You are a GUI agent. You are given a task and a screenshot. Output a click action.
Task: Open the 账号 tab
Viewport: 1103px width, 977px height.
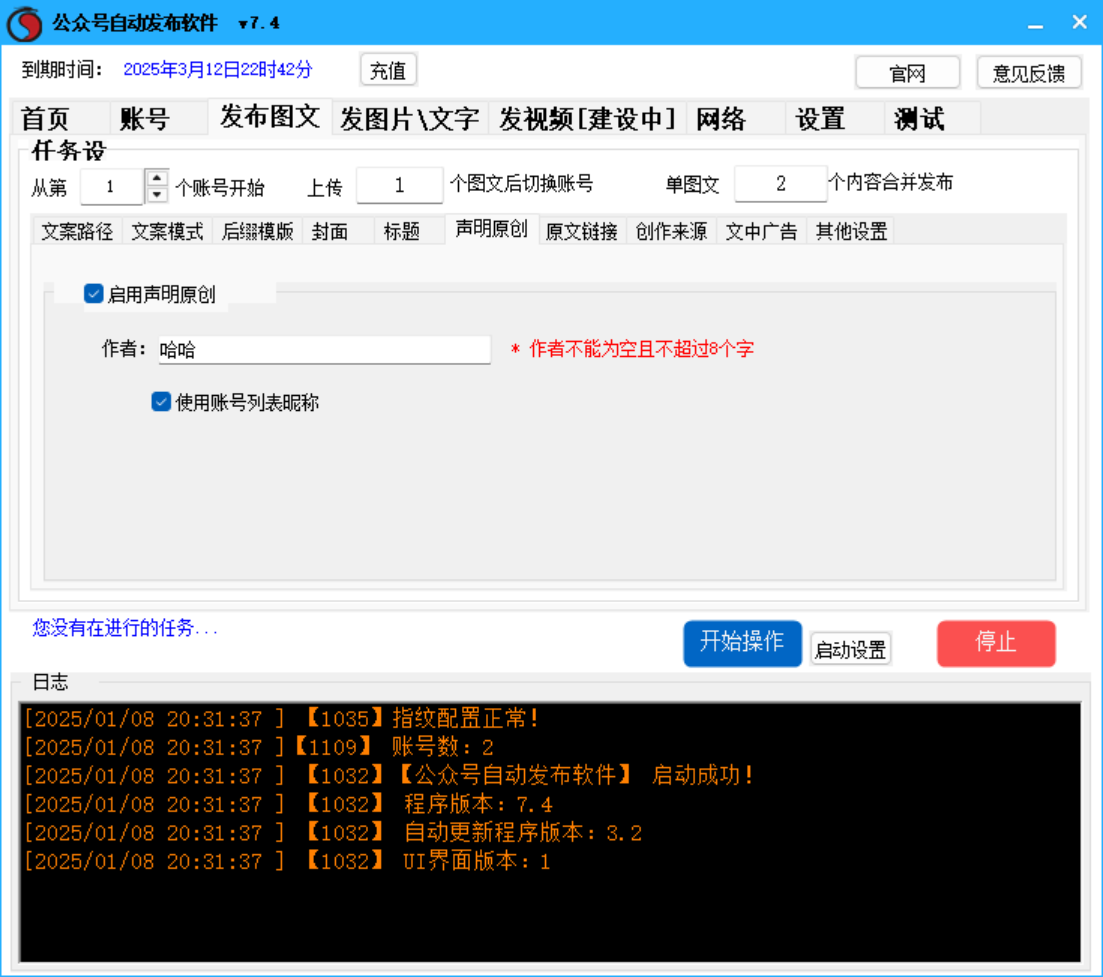pyautogui.click(x=159, y=118)
